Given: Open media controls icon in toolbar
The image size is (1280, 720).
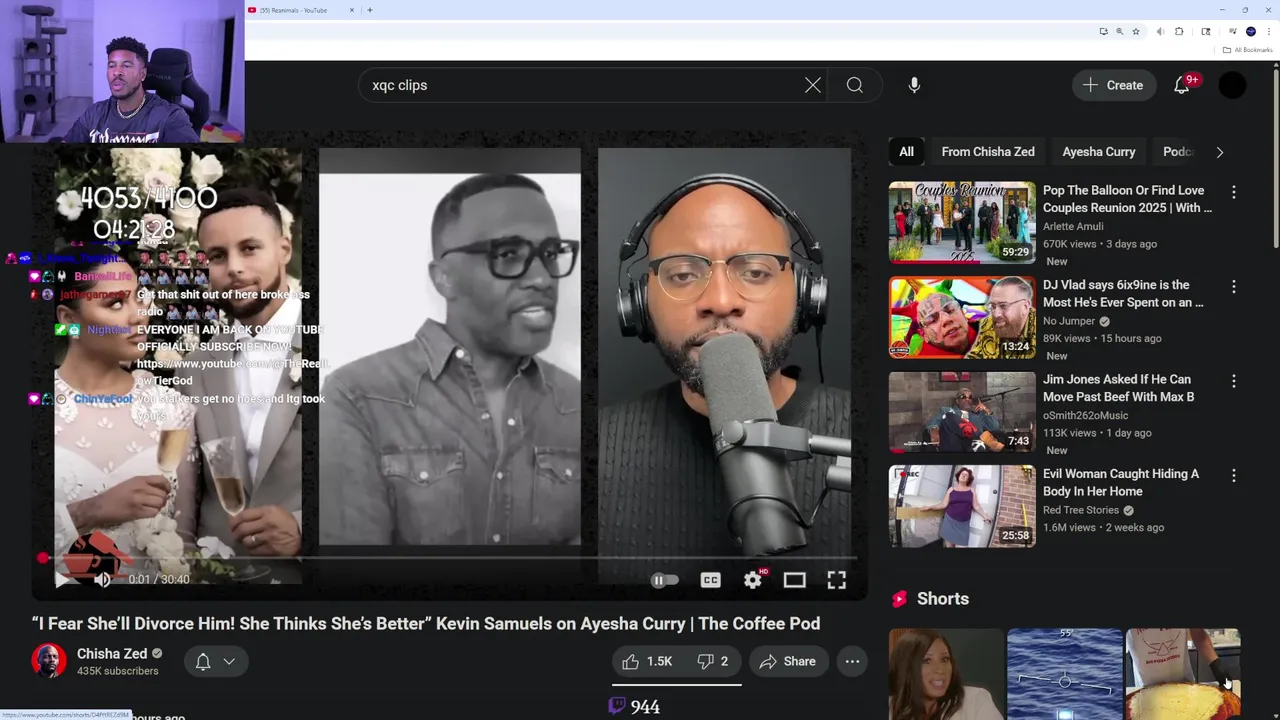Looking at the screenshot, I should pyautogui.click(x=1233, y=31).
